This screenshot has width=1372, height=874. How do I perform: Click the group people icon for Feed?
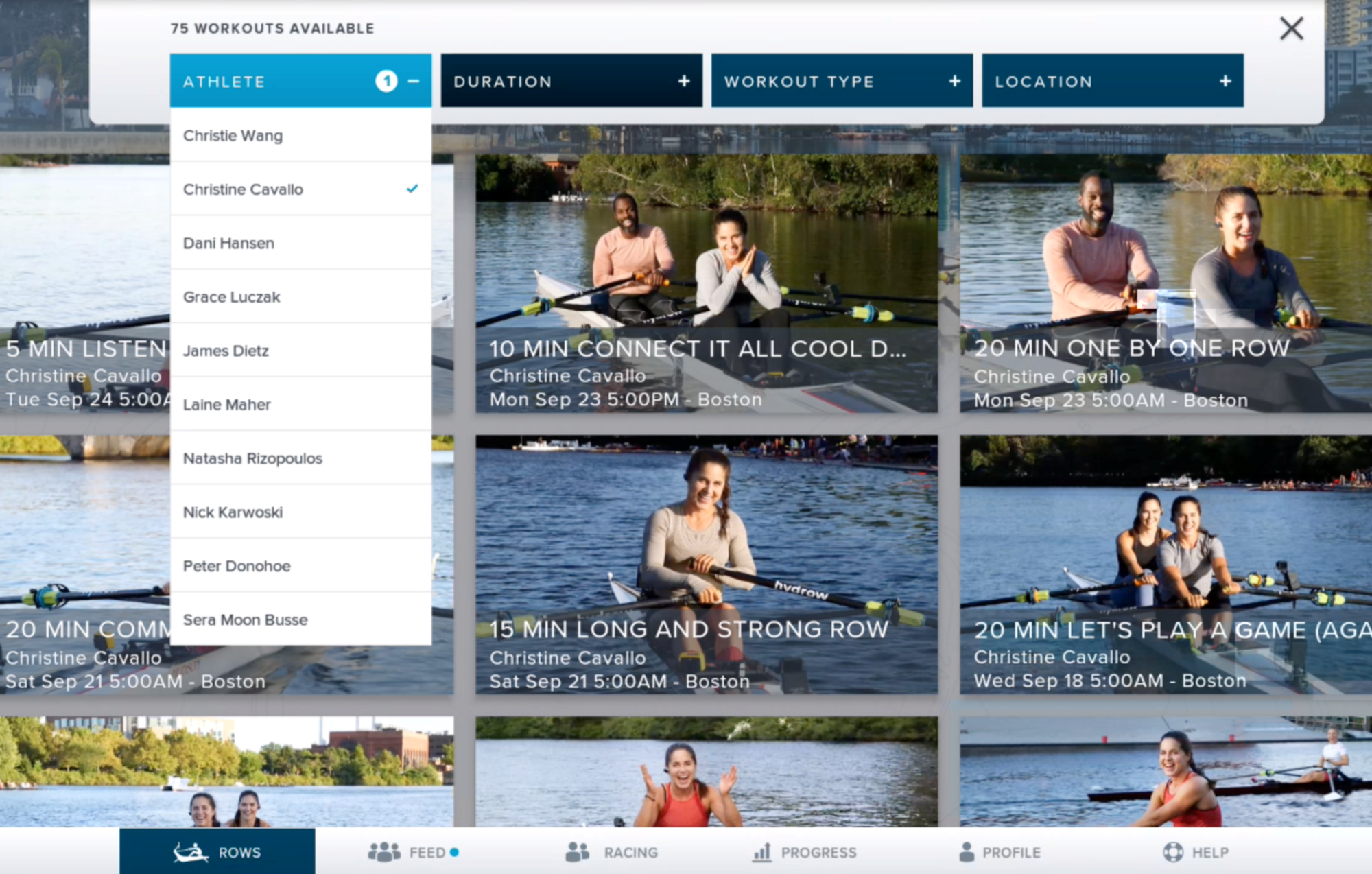click(x=384, y=852)
